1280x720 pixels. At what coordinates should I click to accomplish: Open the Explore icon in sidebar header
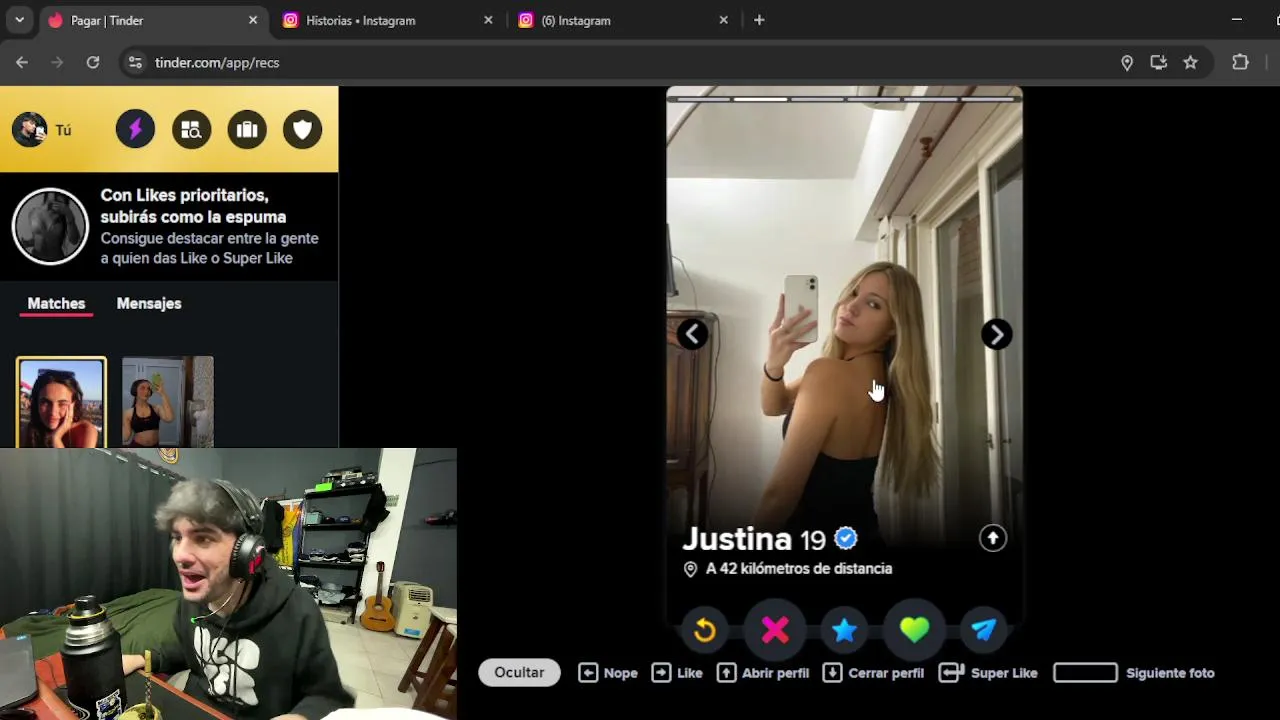[191, 130]
